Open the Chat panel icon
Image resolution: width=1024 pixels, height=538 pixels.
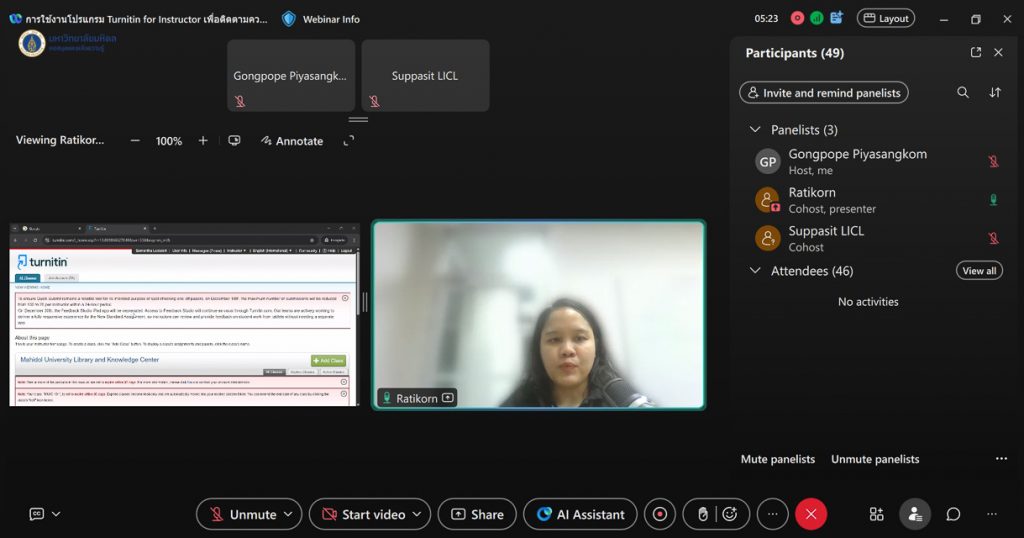click(x=953, y=514)
